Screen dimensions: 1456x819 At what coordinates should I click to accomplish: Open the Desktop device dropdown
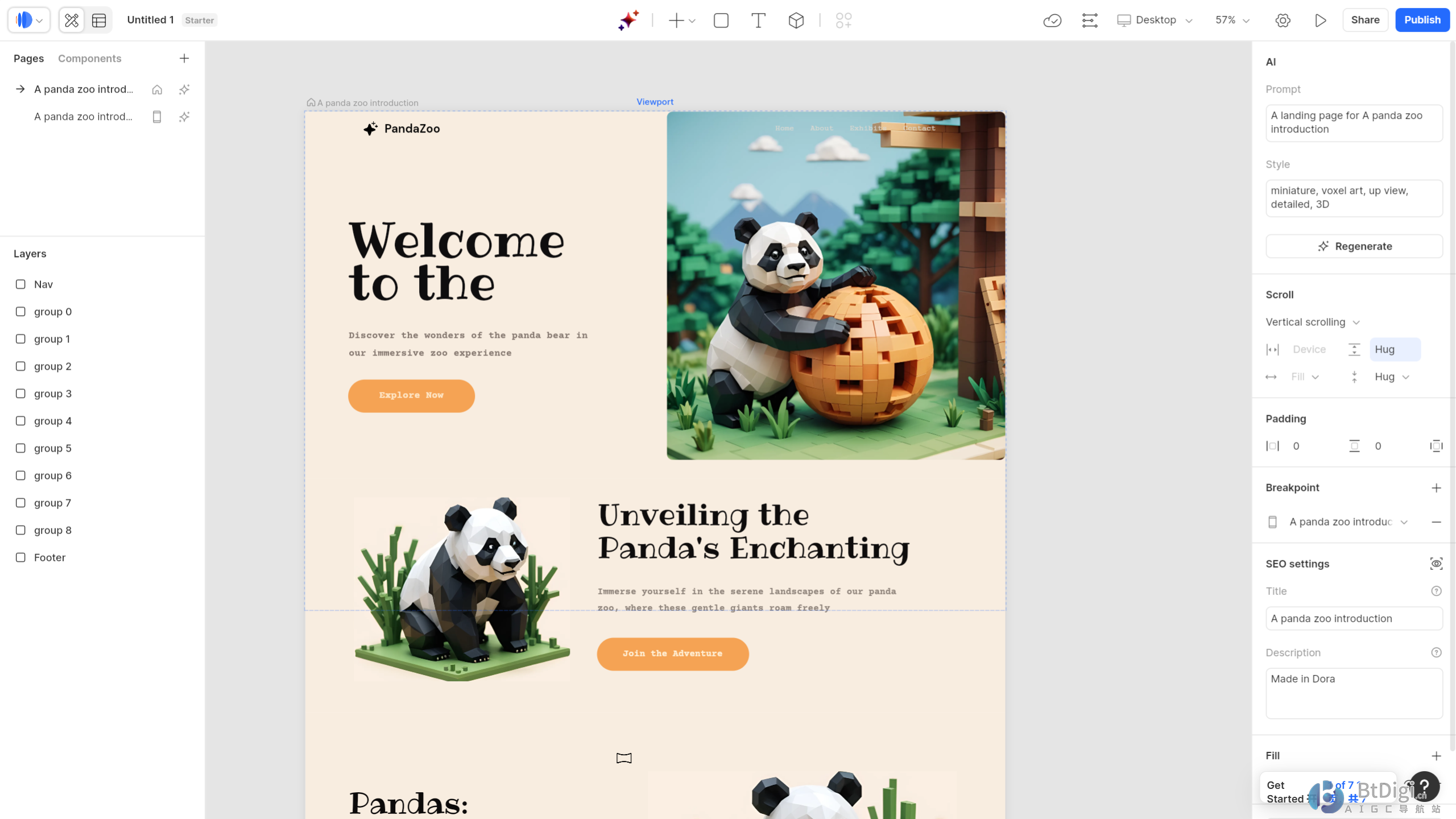click(1155, 20)
